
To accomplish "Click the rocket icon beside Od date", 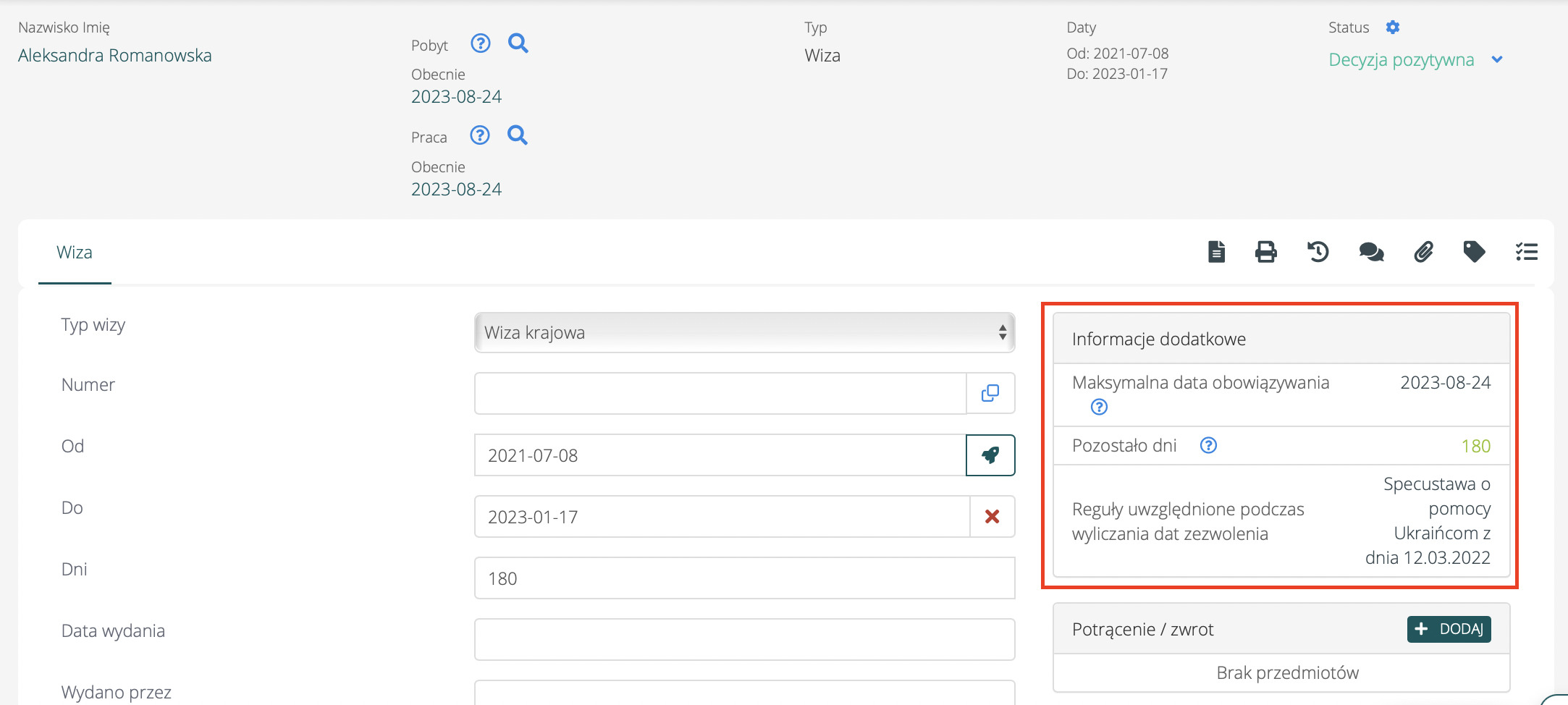I will 990,455.
